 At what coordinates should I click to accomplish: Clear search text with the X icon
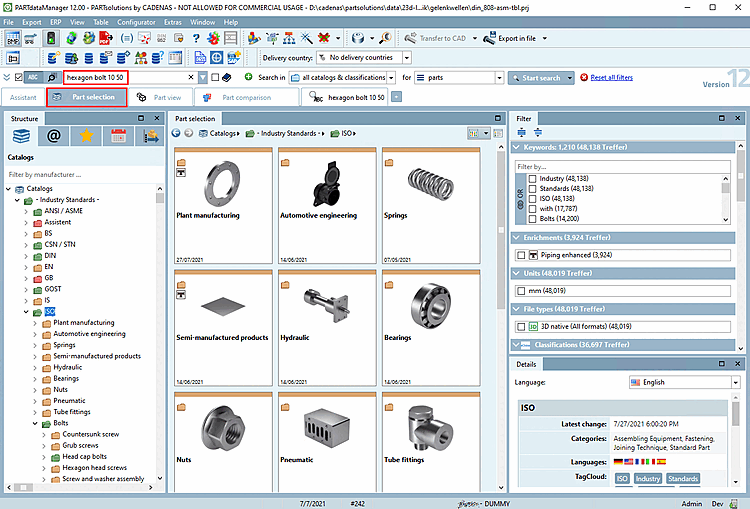tap(191, 77)
